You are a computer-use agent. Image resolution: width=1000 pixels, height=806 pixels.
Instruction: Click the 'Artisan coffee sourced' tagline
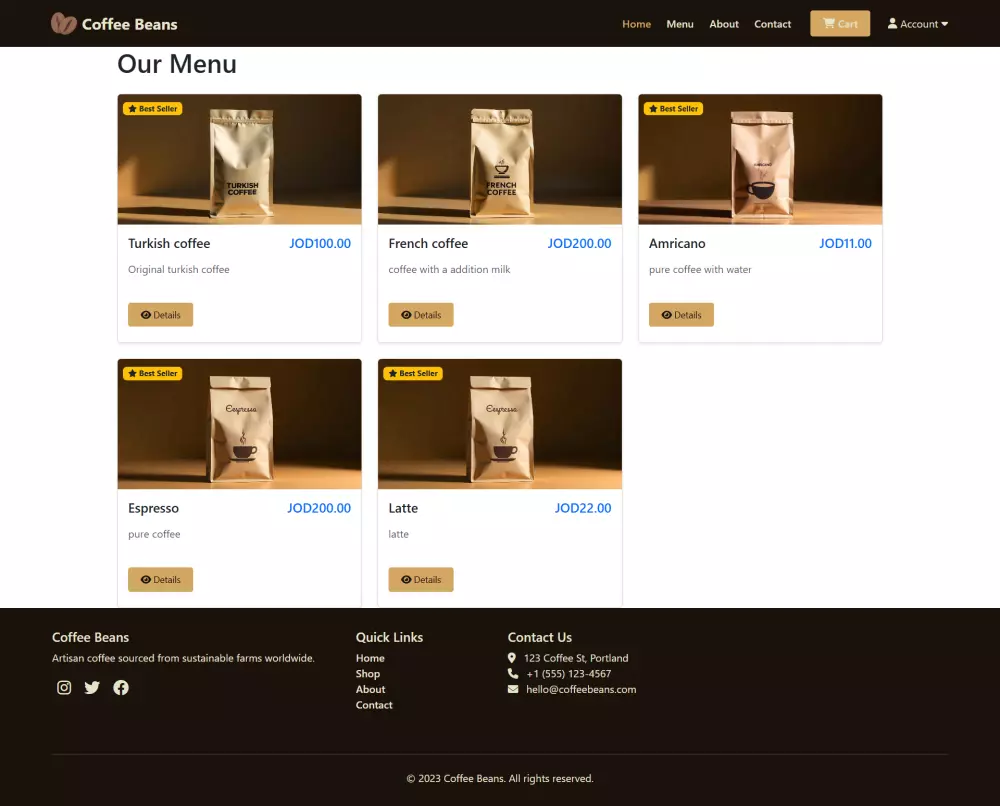pos(183,658)
